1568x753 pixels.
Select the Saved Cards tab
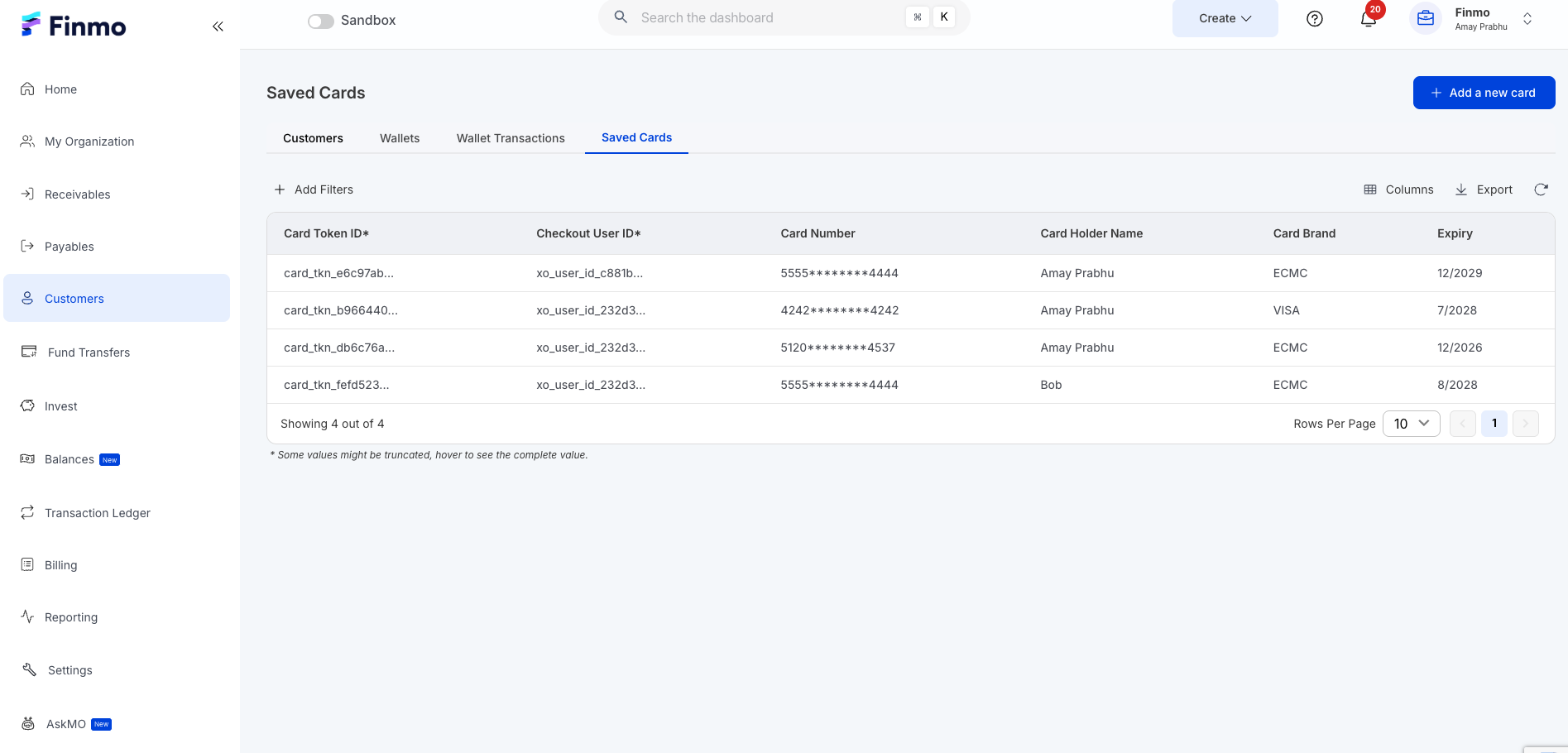point(636,137)
